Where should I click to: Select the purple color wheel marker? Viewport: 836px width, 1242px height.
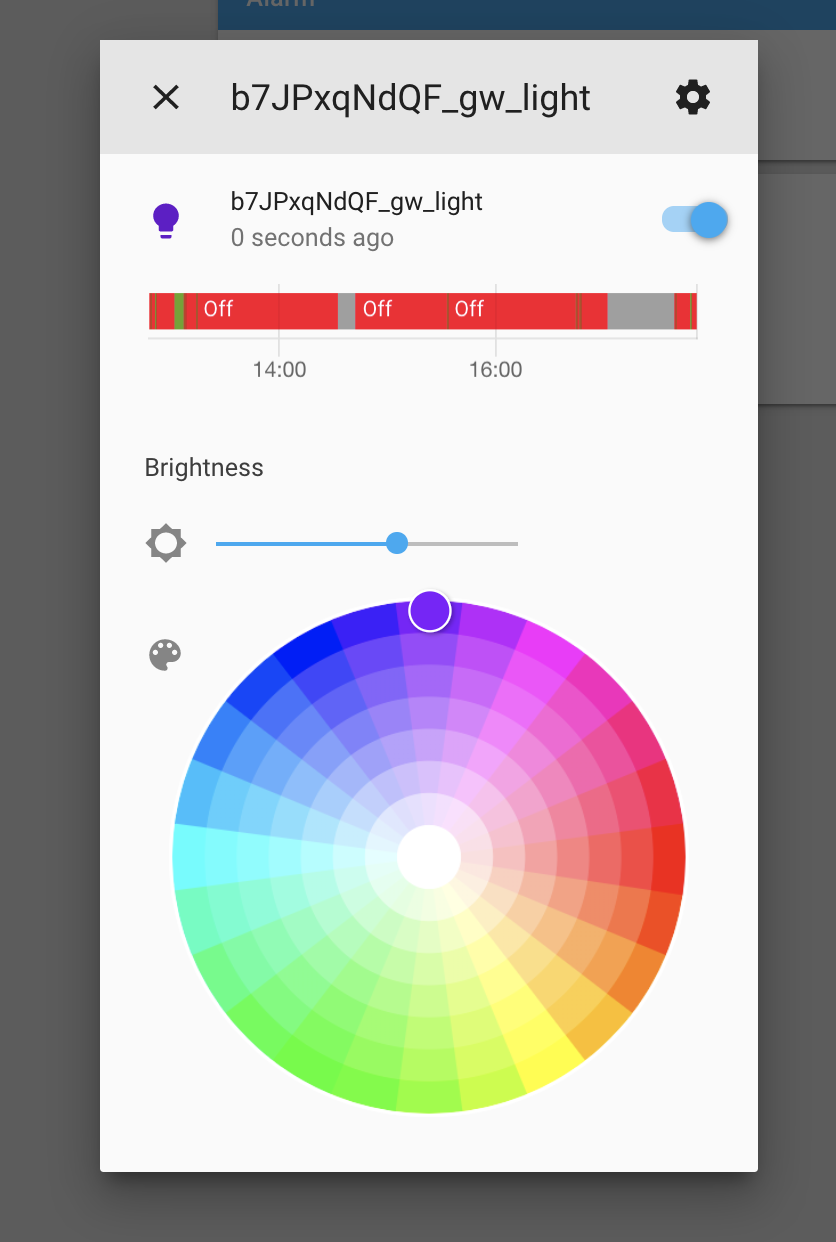[x=430, y=611]
